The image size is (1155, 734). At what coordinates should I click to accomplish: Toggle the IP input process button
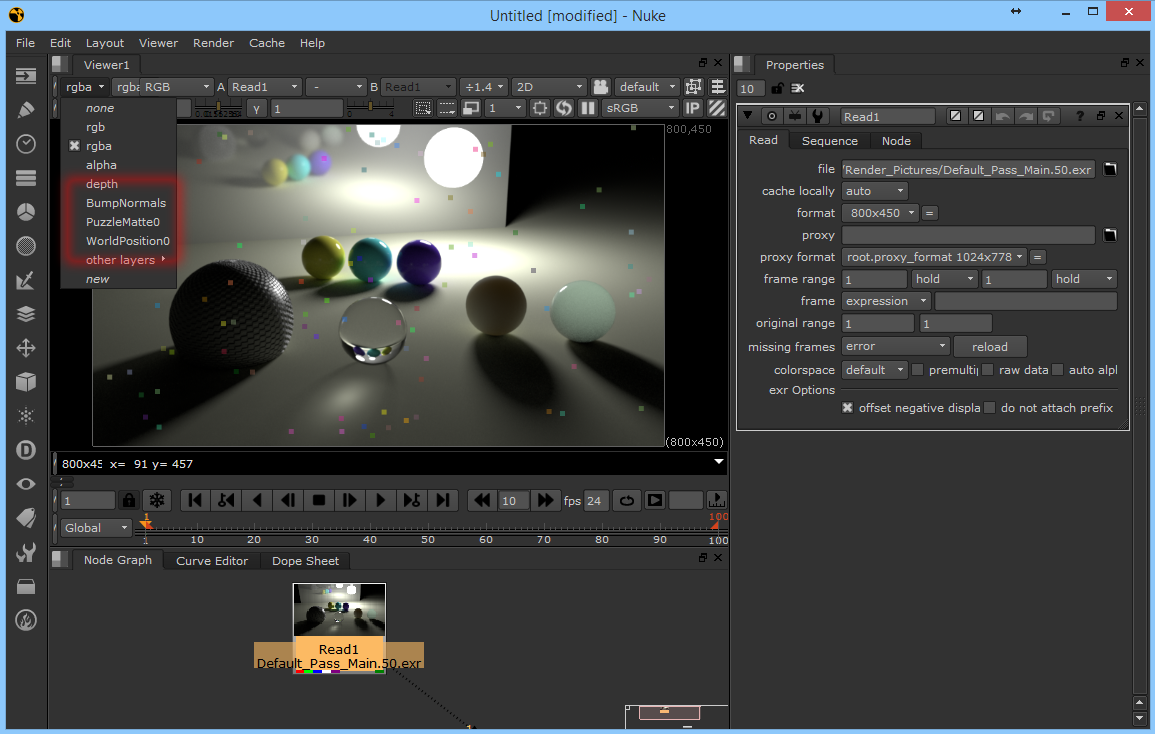pos(693,108)
